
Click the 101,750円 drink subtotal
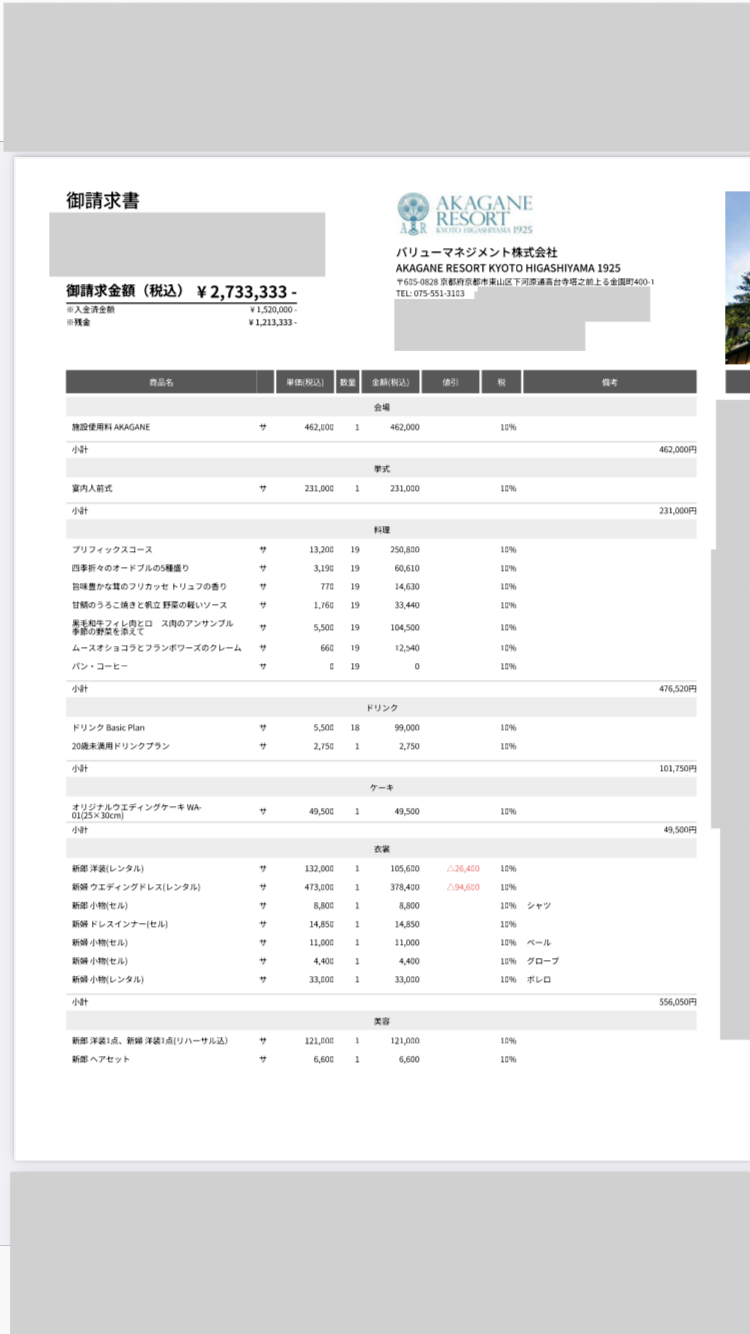pos(676,768)
